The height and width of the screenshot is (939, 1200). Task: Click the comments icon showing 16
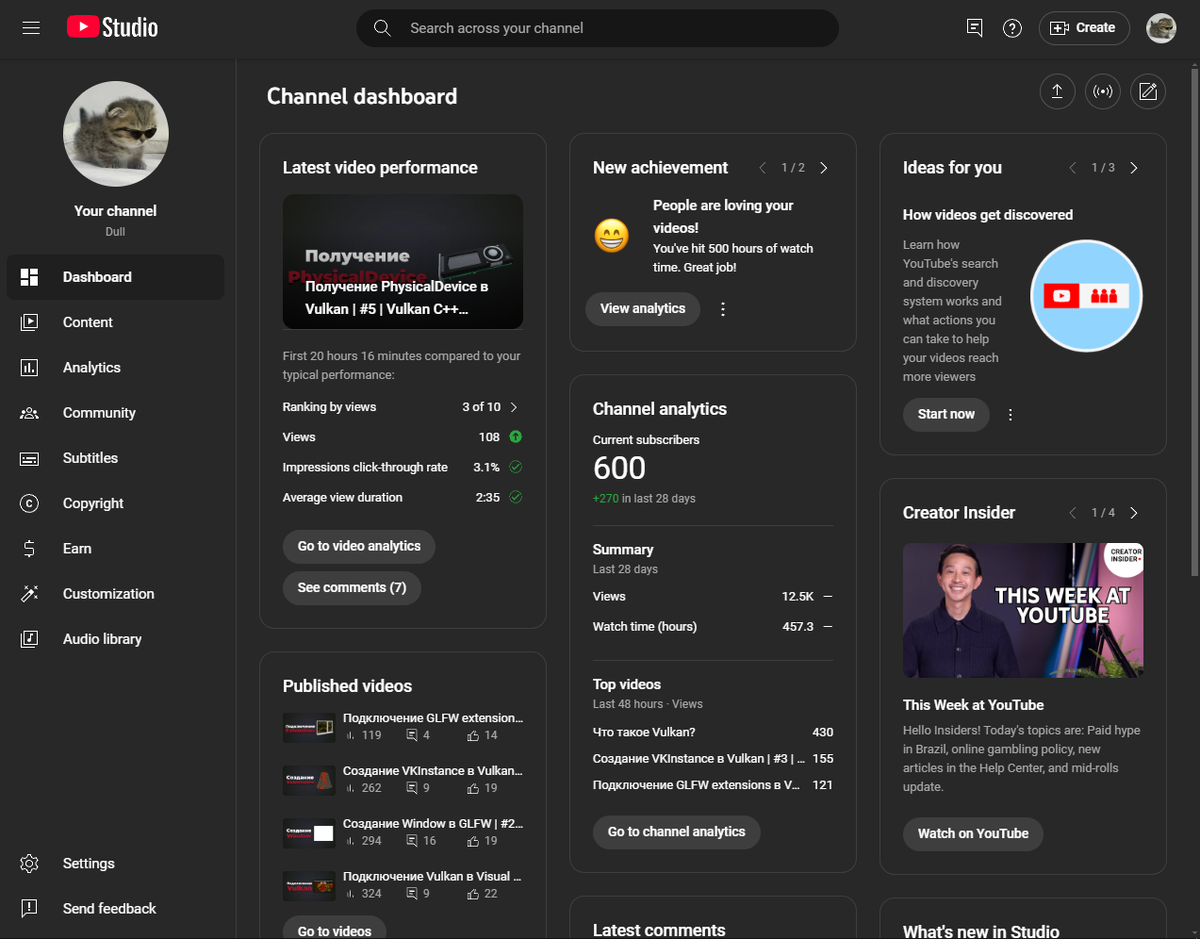click(411, 841)
